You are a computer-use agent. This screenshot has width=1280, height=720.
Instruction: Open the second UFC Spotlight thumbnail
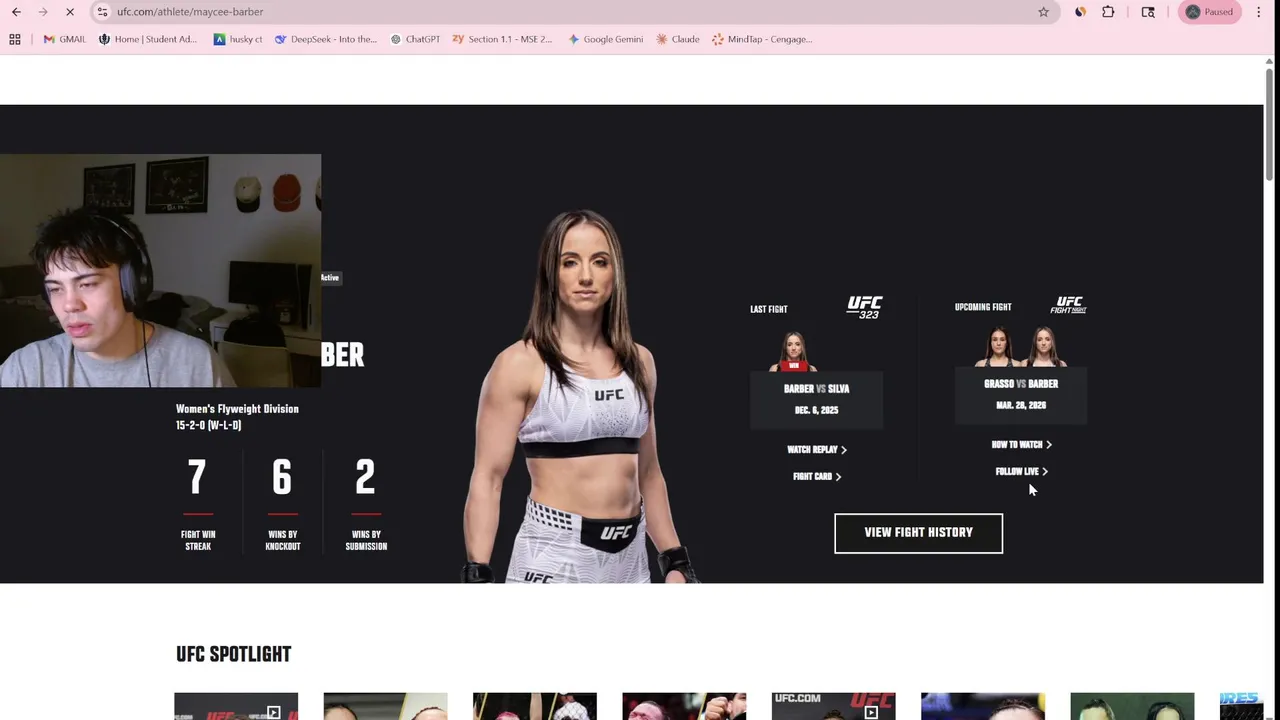[385, 706]
